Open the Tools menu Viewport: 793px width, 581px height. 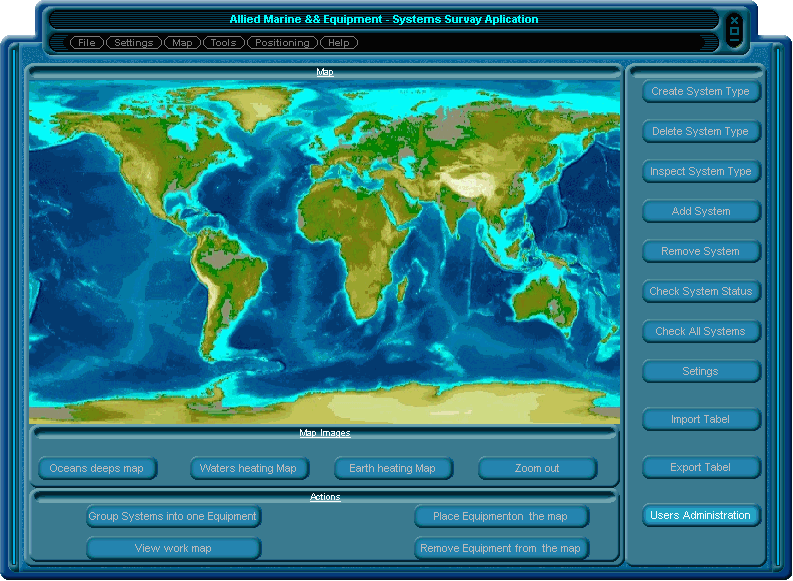[223, 43]
